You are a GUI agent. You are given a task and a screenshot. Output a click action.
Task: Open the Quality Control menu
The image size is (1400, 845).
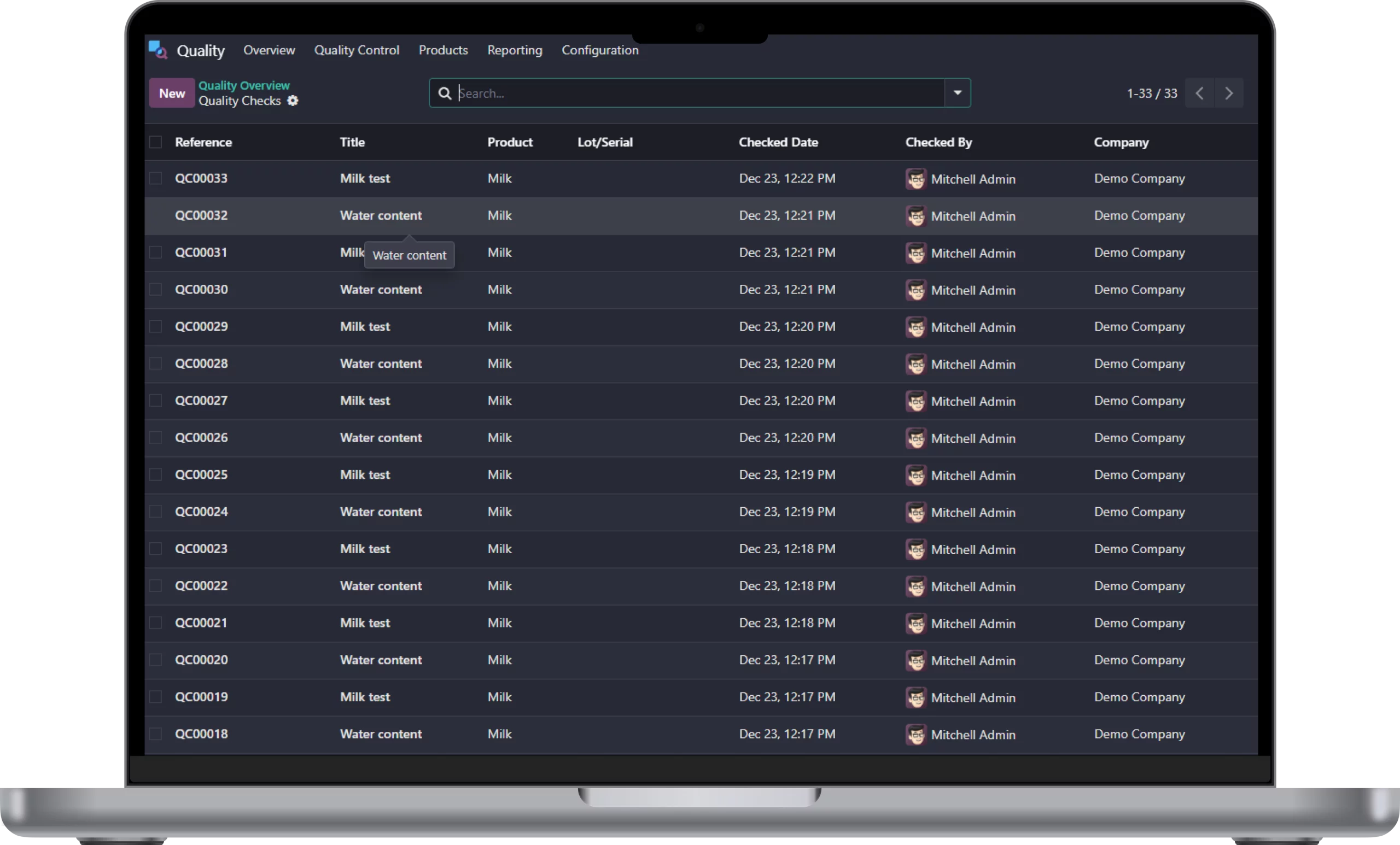(x=356, y=50)
